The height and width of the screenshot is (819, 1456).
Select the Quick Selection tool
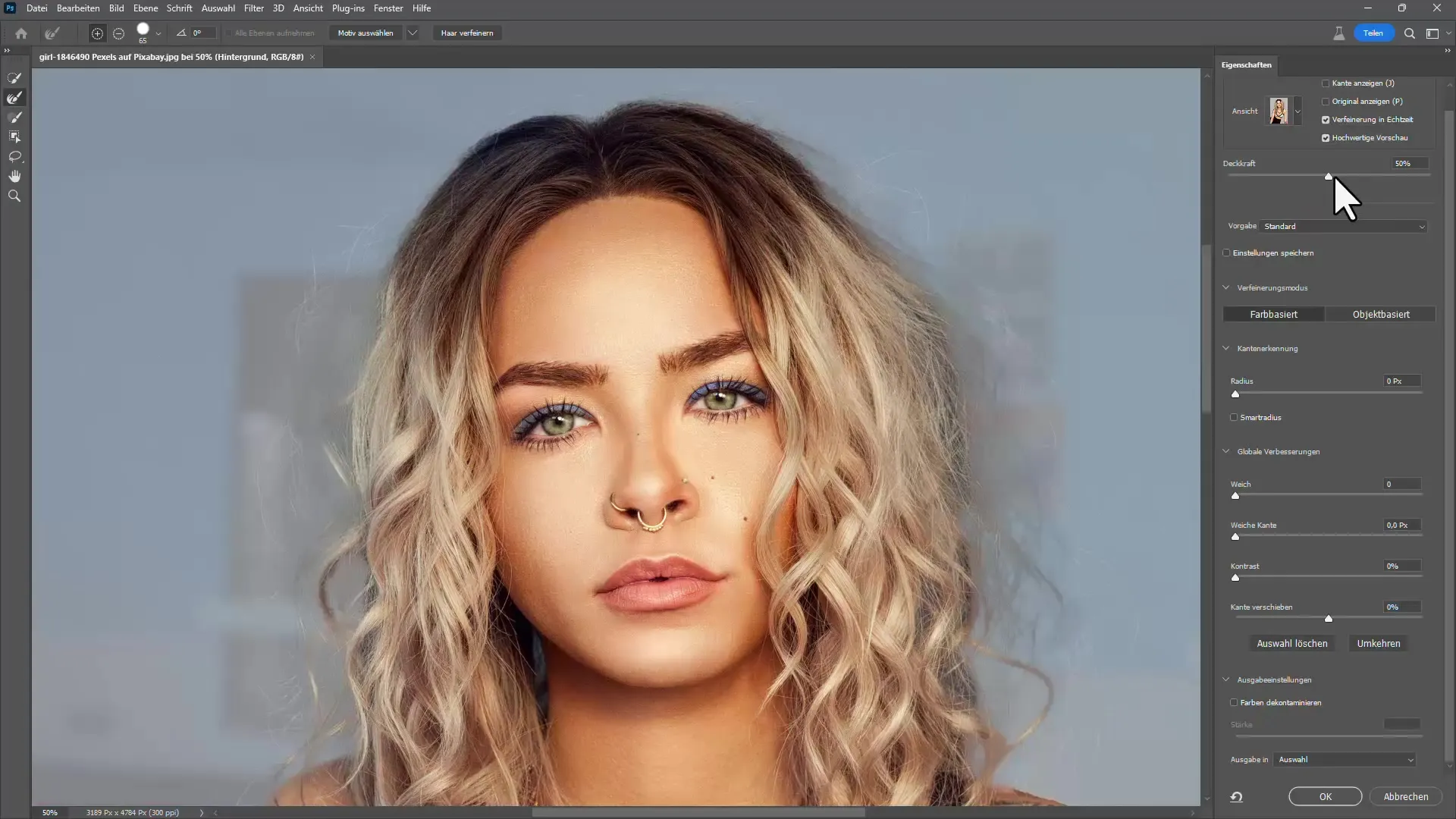(14, 78)
